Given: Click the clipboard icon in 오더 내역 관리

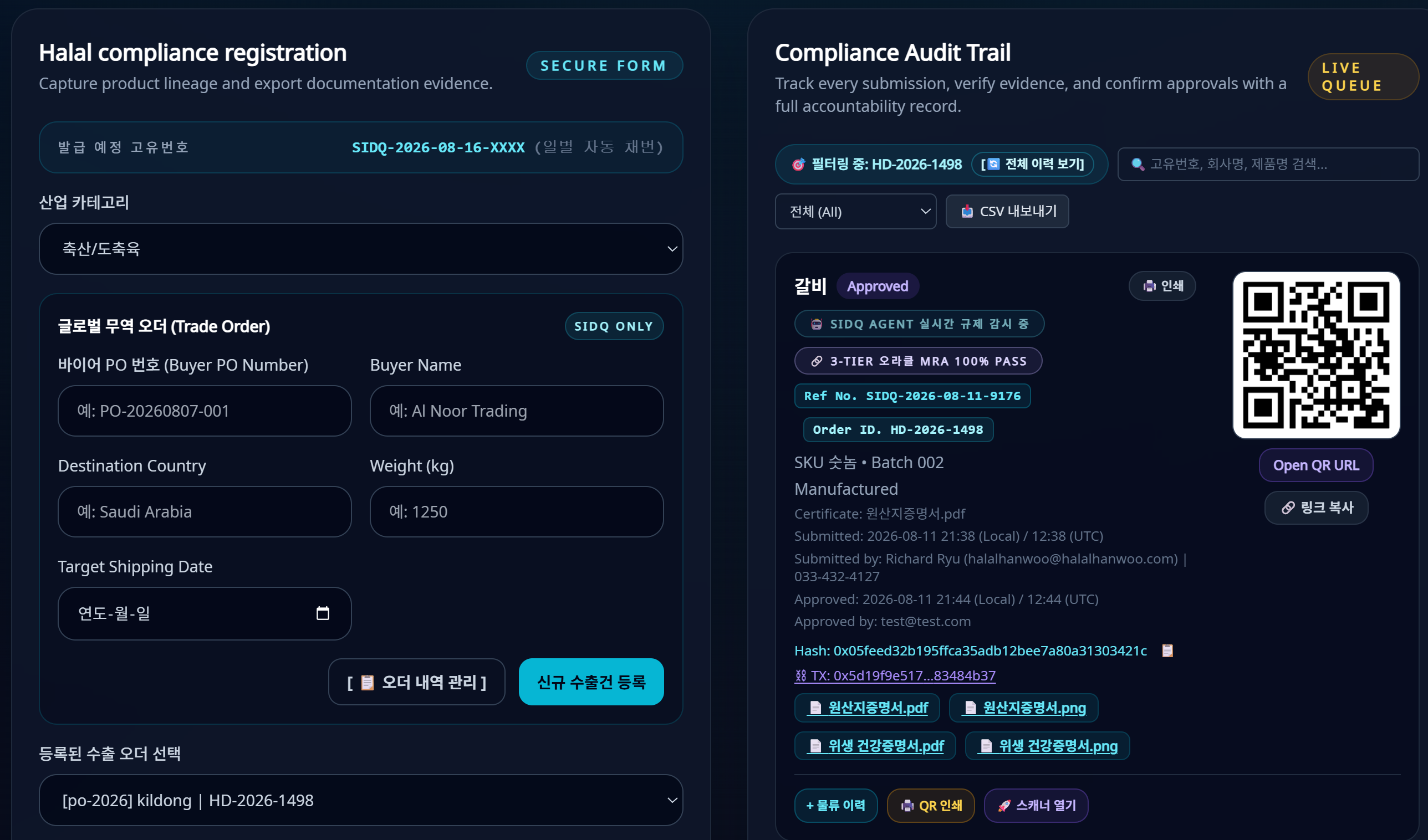Looking at the screenshot, I should pos(367,682).
